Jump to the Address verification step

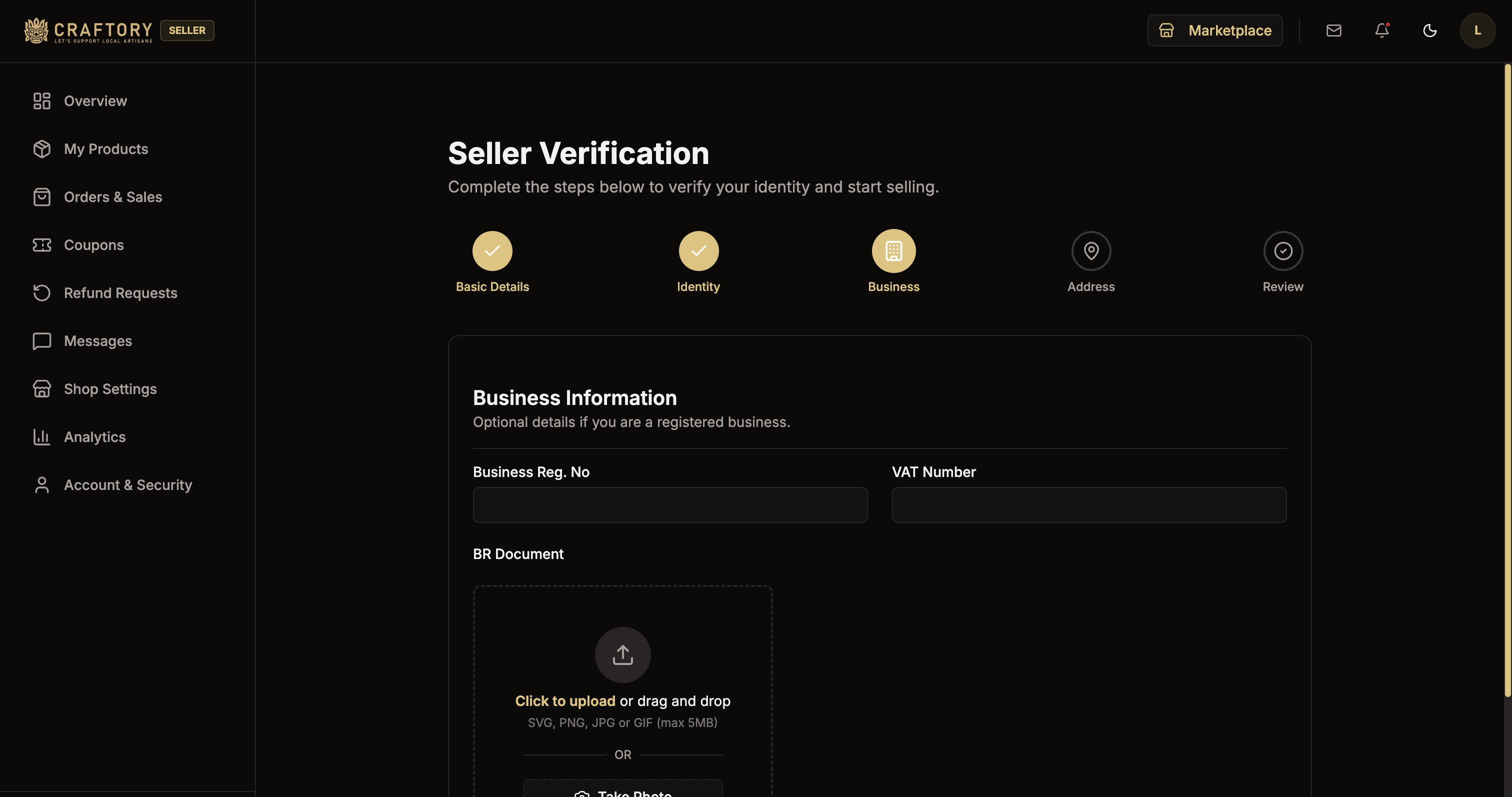pyautogui.click(x=1090, y=250)
